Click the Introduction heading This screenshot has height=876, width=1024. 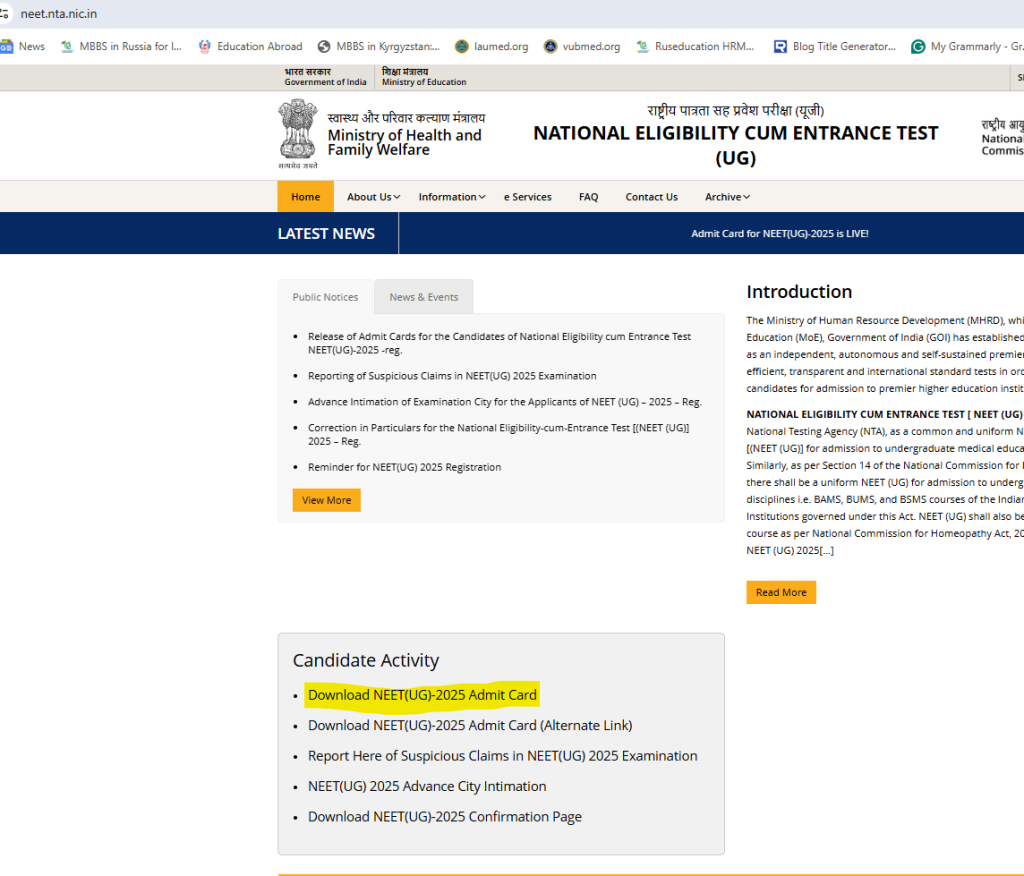coord(799,291)
